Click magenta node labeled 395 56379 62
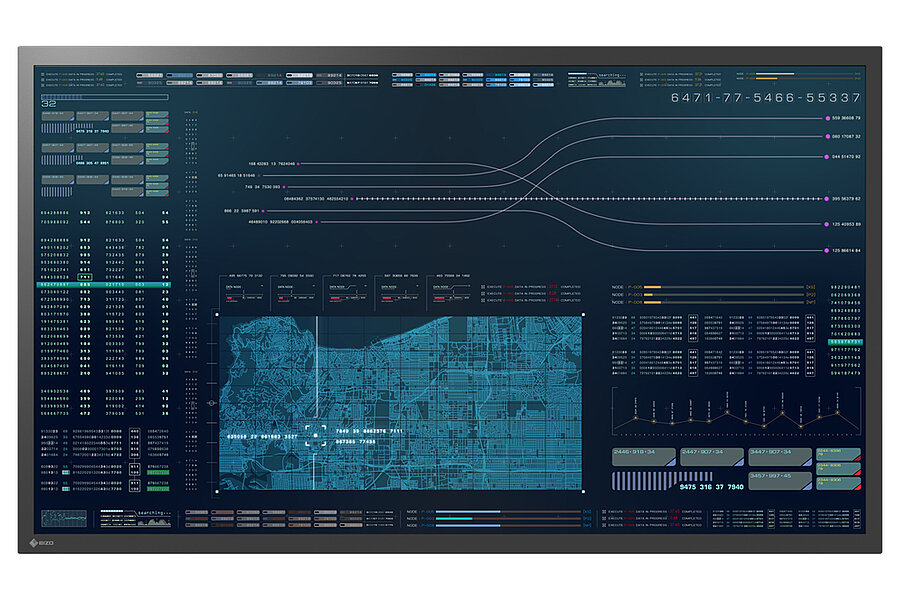Viewport: 900px width, 600px height. 827,199
